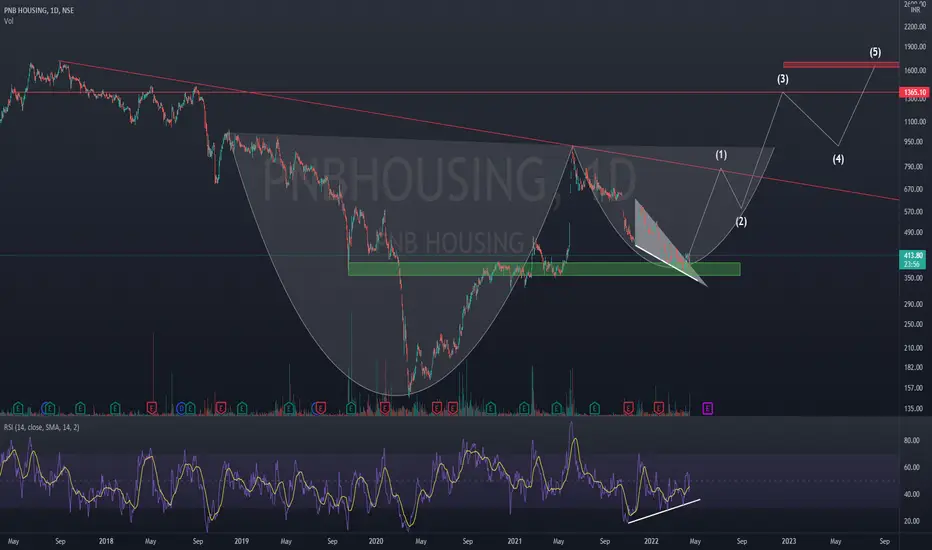The width and height of the screenshot is (932, 550).
Task: Click the red 1365.10 price line label
Action: pyautogui.click(x=914, y=92)
